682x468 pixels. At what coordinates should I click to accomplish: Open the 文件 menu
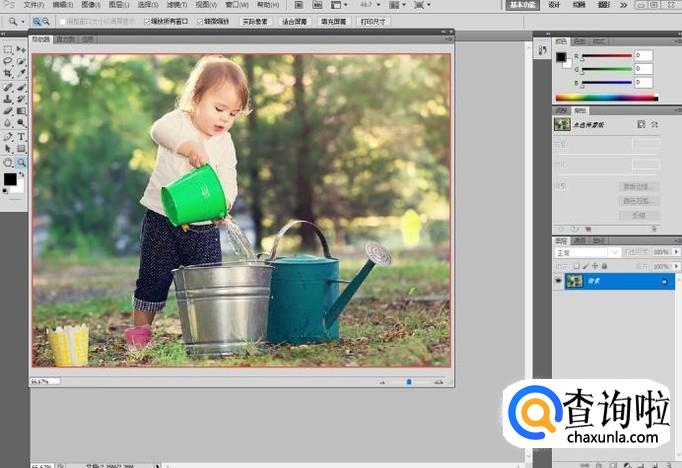[34, 5]
